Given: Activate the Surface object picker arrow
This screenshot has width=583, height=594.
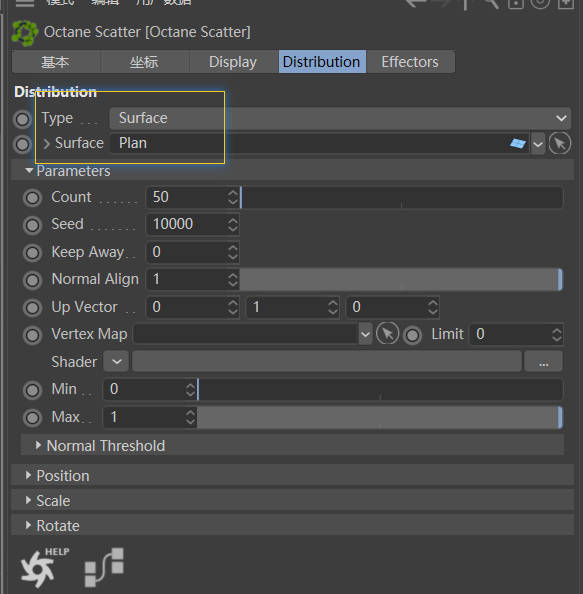Looking at the screenshot, I should click(560, 144).
